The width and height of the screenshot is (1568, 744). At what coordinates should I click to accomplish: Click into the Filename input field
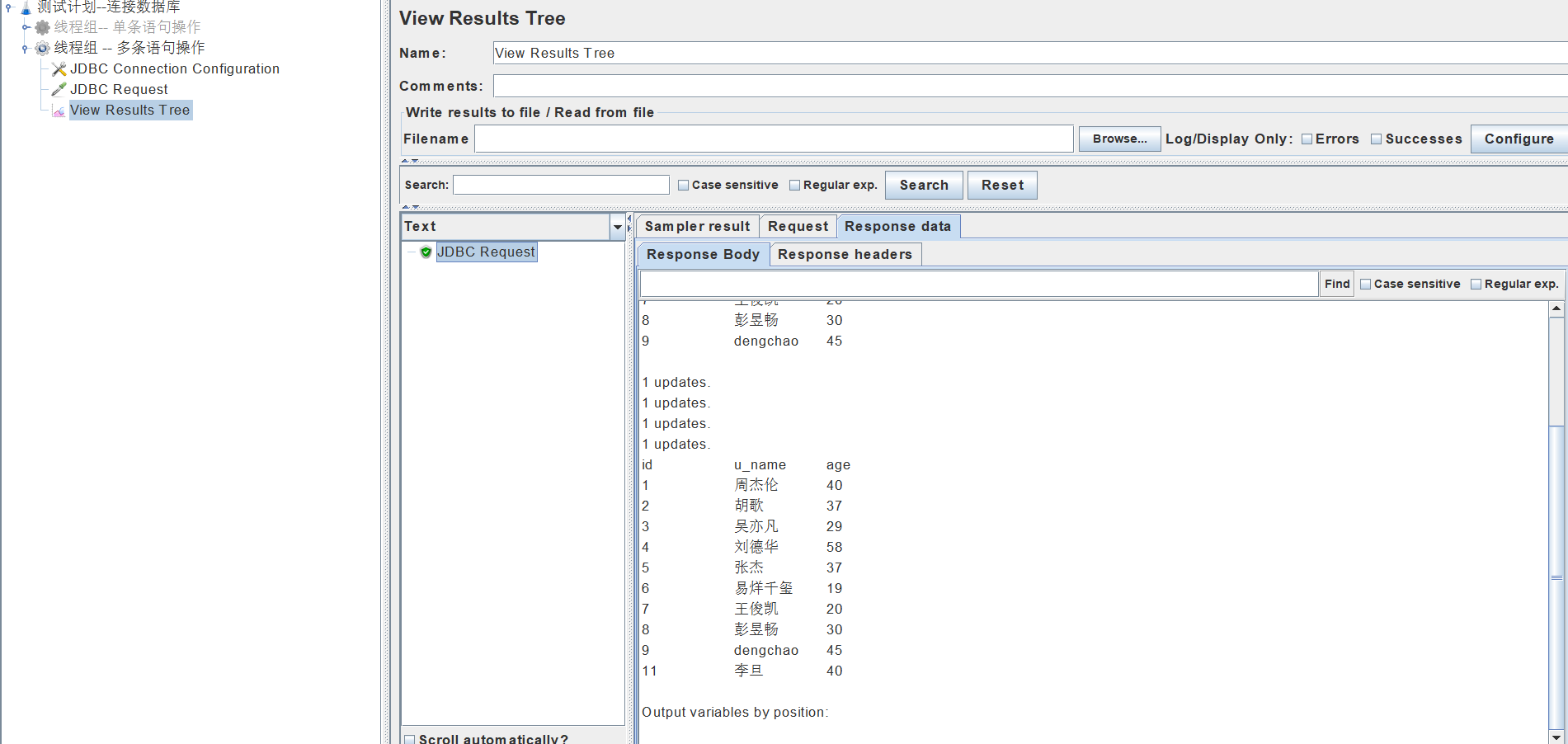point(773,139)
